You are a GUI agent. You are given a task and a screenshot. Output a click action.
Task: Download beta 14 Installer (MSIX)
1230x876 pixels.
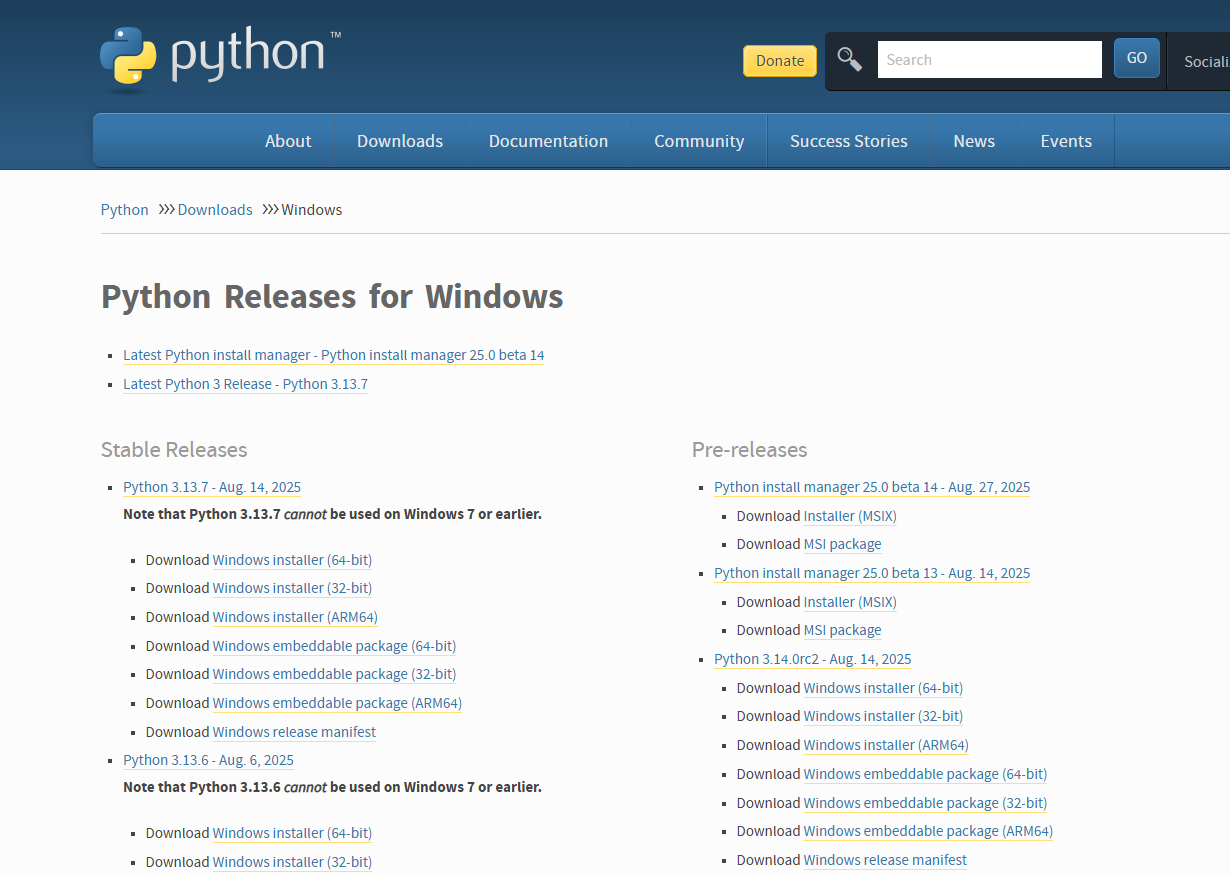point(850,516)
